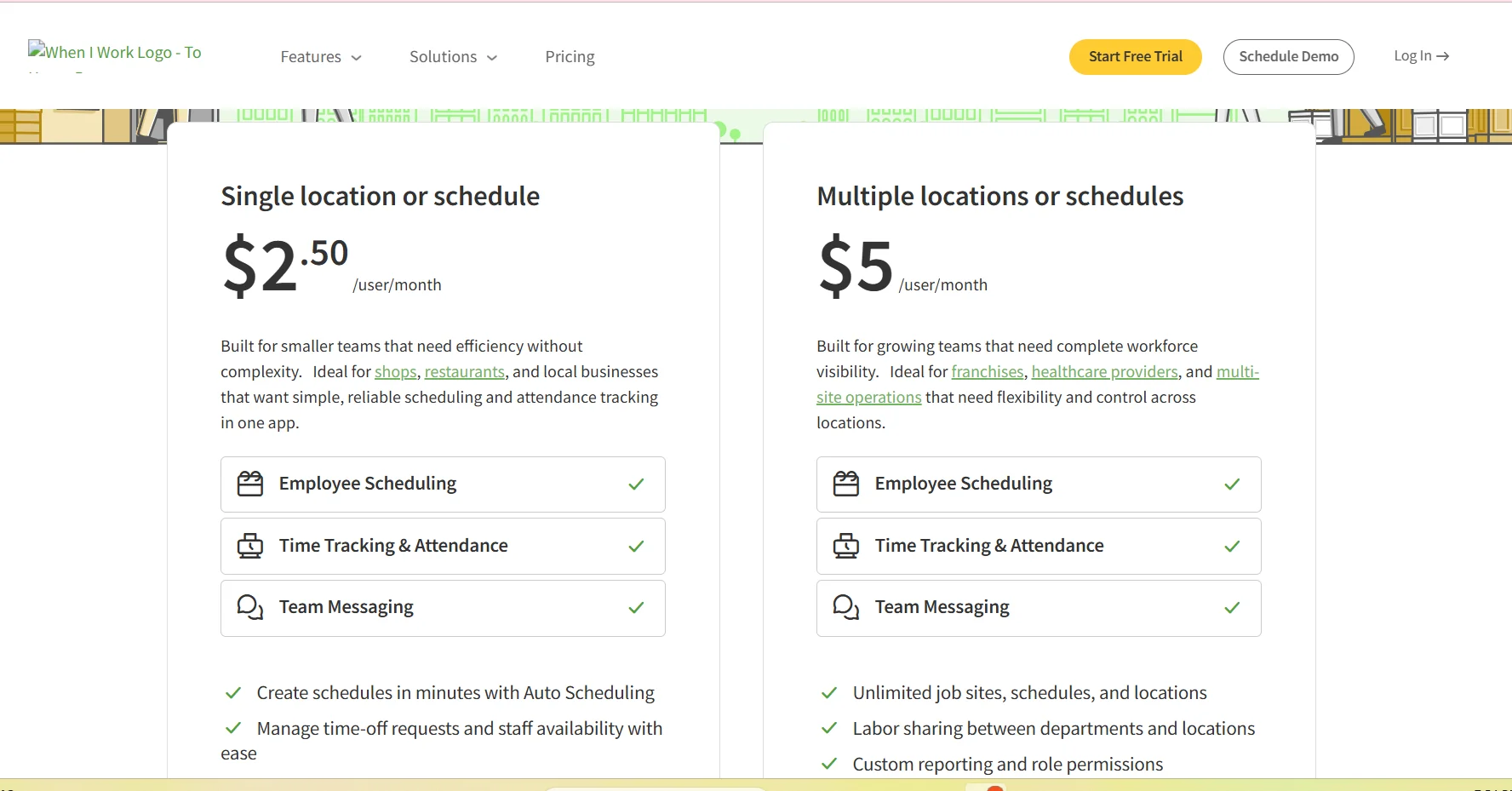Follow the healthcare providers link
Viewport: 1512px width, 791px height.
coord(1105,372)
